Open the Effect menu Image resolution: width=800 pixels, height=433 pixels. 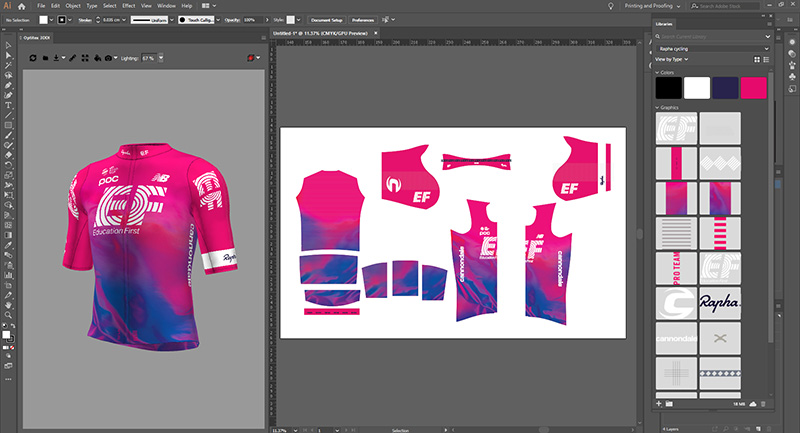click(128, 6)
